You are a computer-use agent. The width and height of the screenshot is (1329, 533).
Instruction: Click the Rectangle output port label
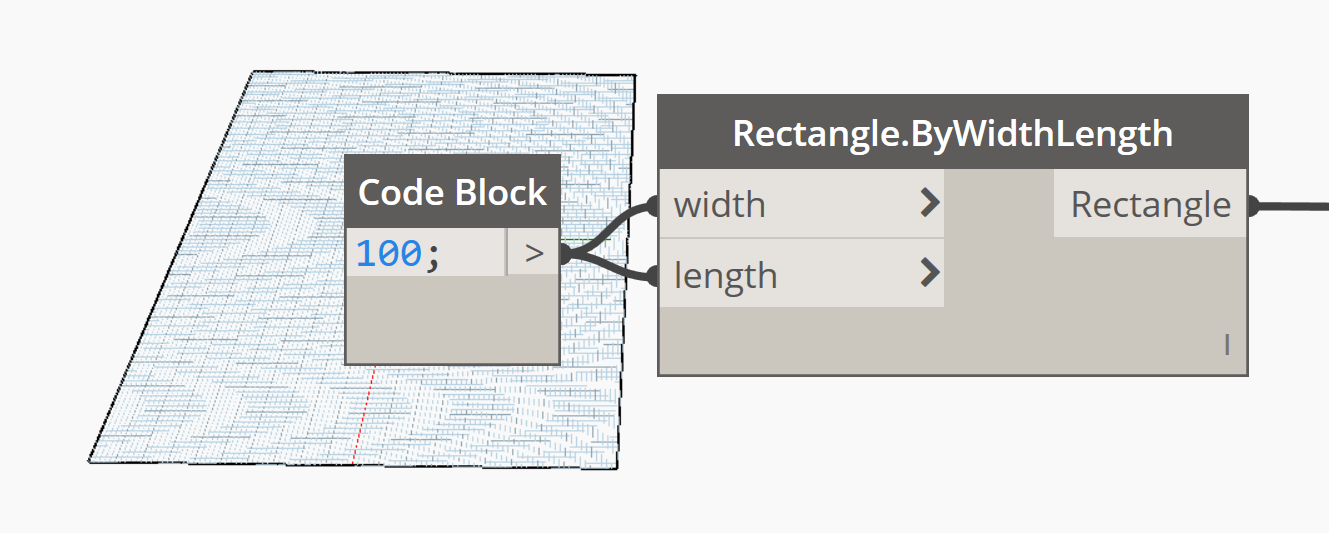coord(1150,205)
